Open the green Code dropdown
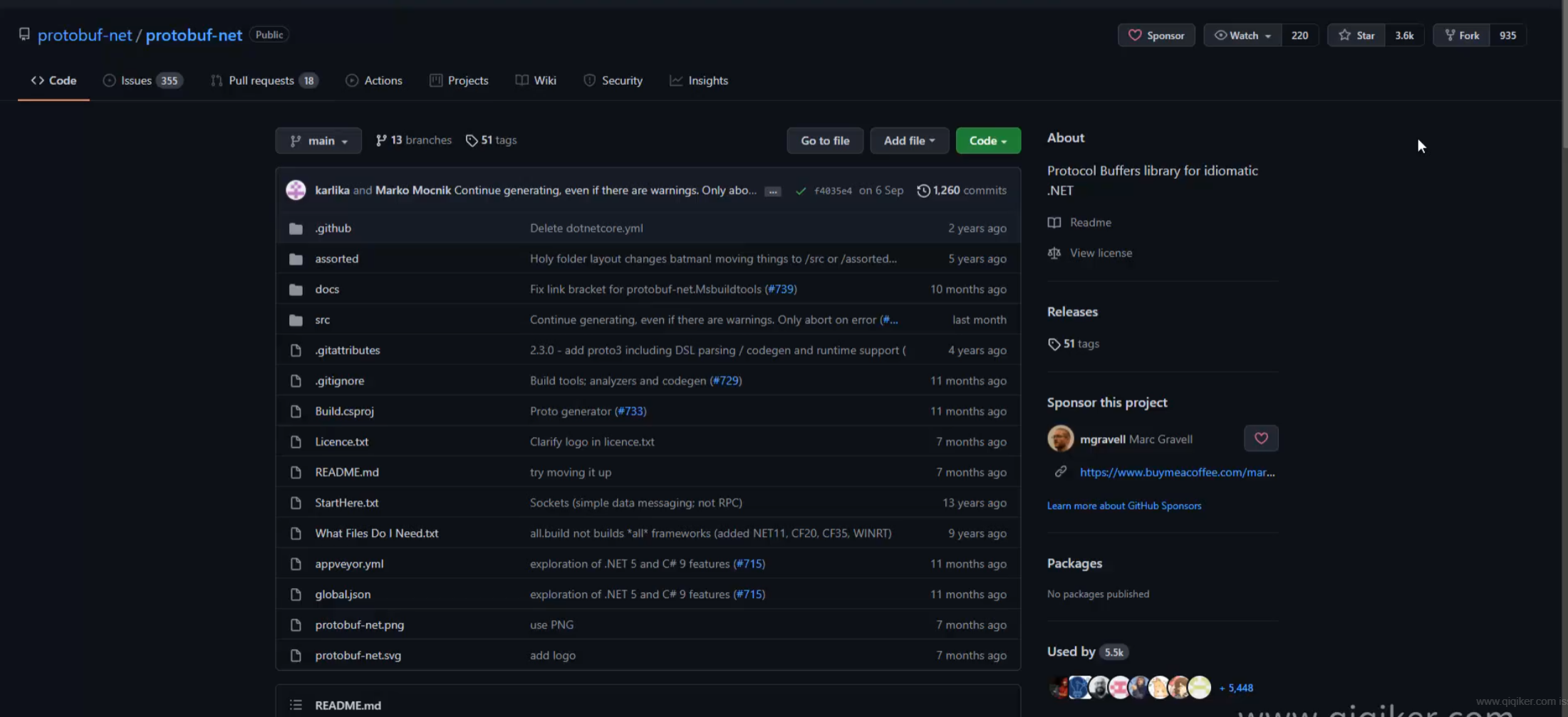 tap(988, 140)
